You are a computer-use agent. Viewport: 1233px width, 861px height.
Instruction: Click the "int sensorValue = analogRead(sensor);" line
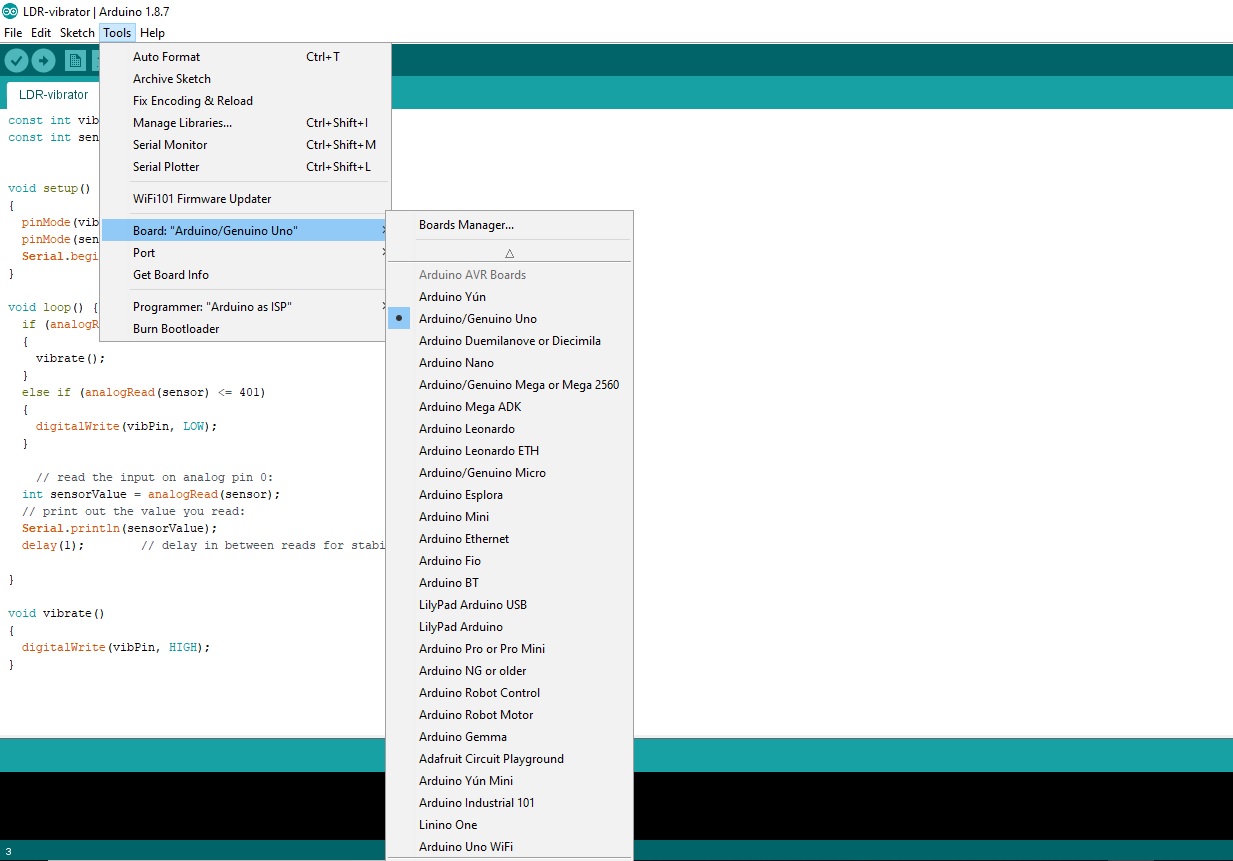[151, 494]
